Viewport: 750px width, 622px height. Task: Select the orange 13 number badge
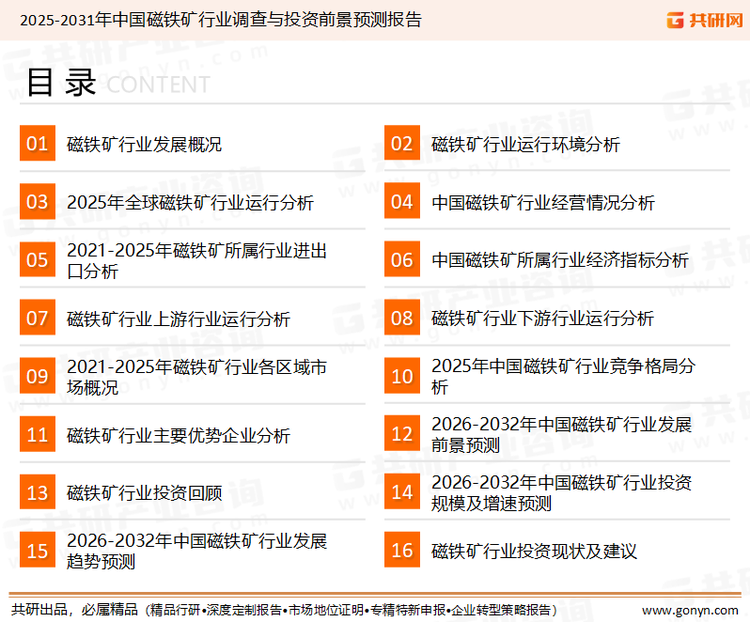tap(37, 492)
